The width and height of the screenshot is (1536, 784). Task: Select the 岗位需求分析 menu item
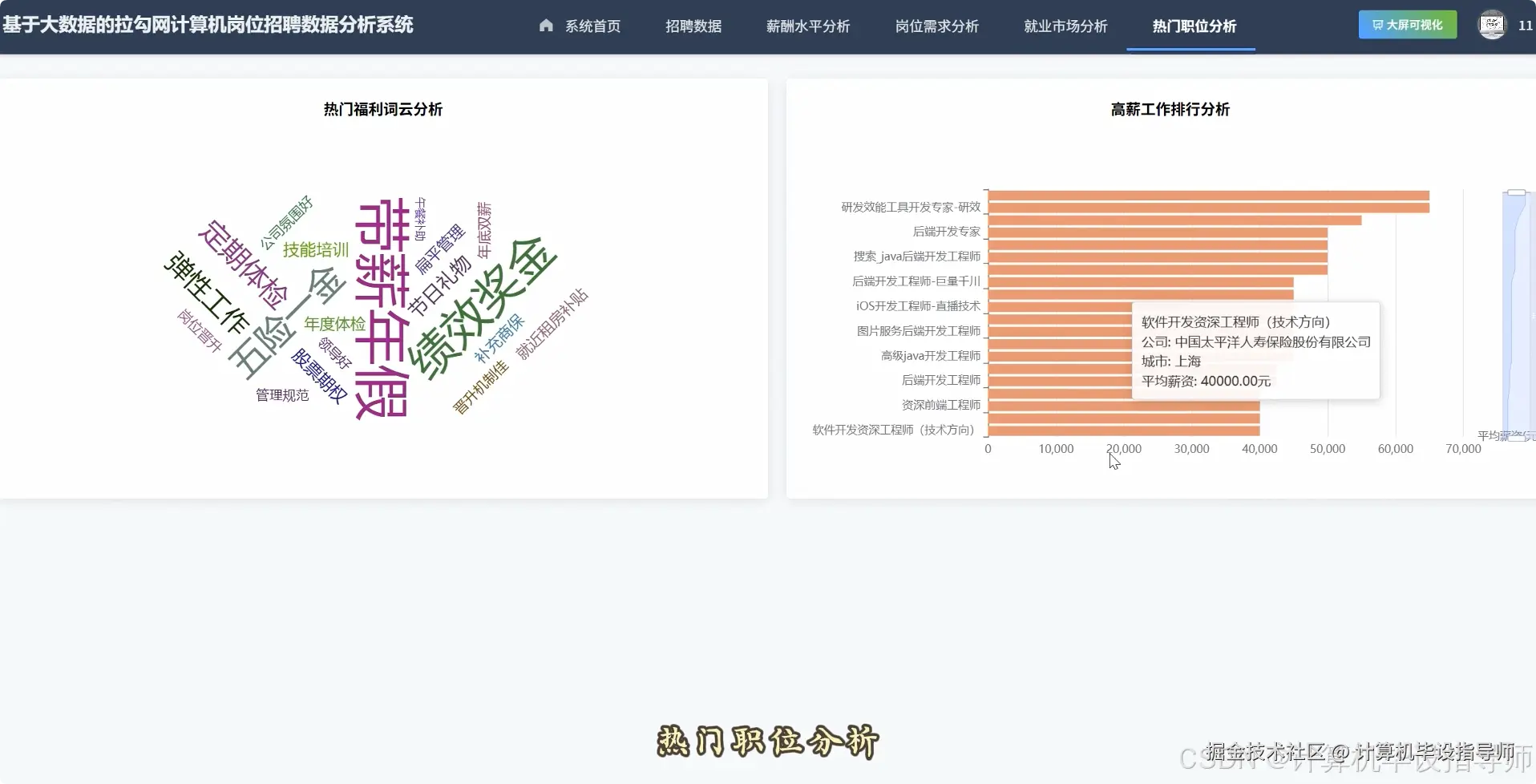coord(937,26)
